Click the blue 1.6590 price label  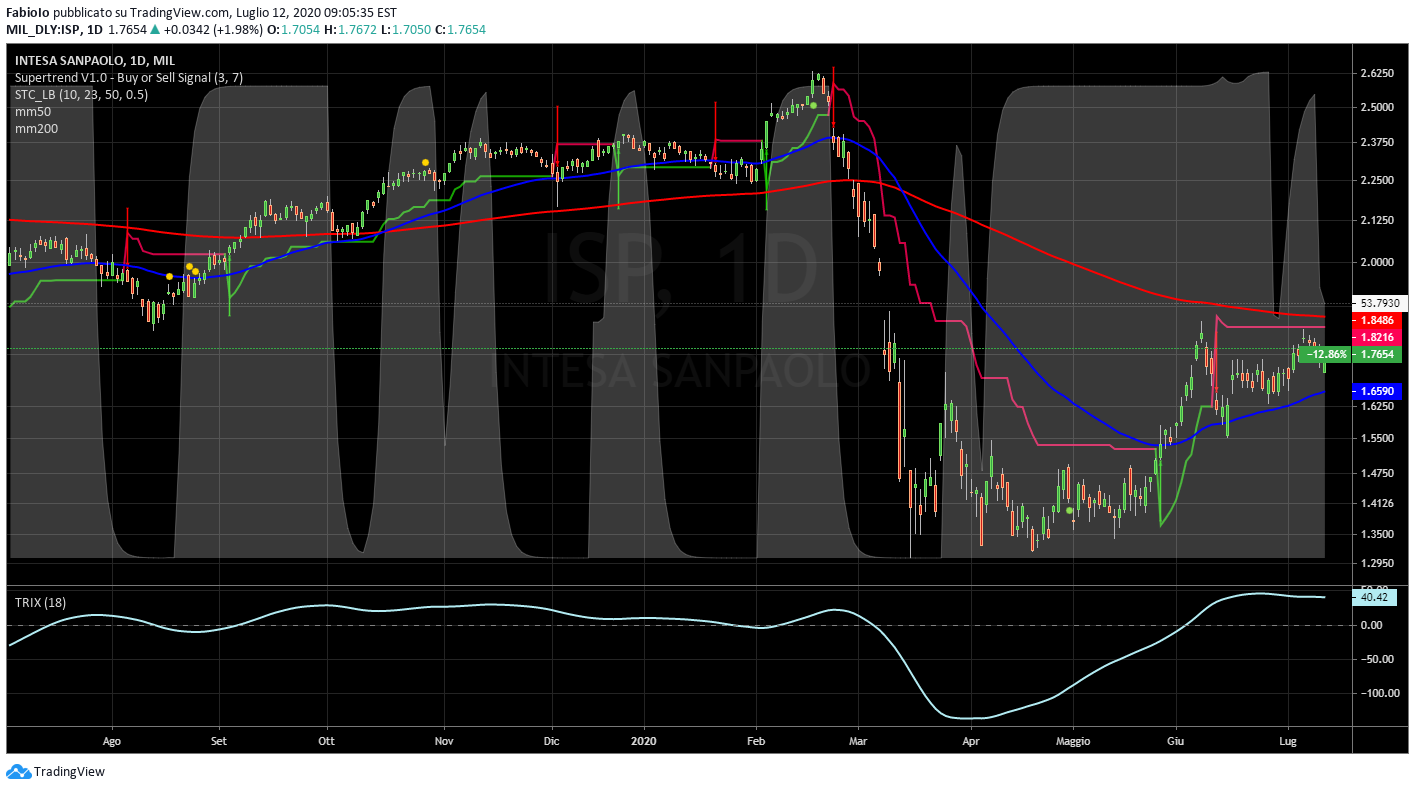(1379, 389)
